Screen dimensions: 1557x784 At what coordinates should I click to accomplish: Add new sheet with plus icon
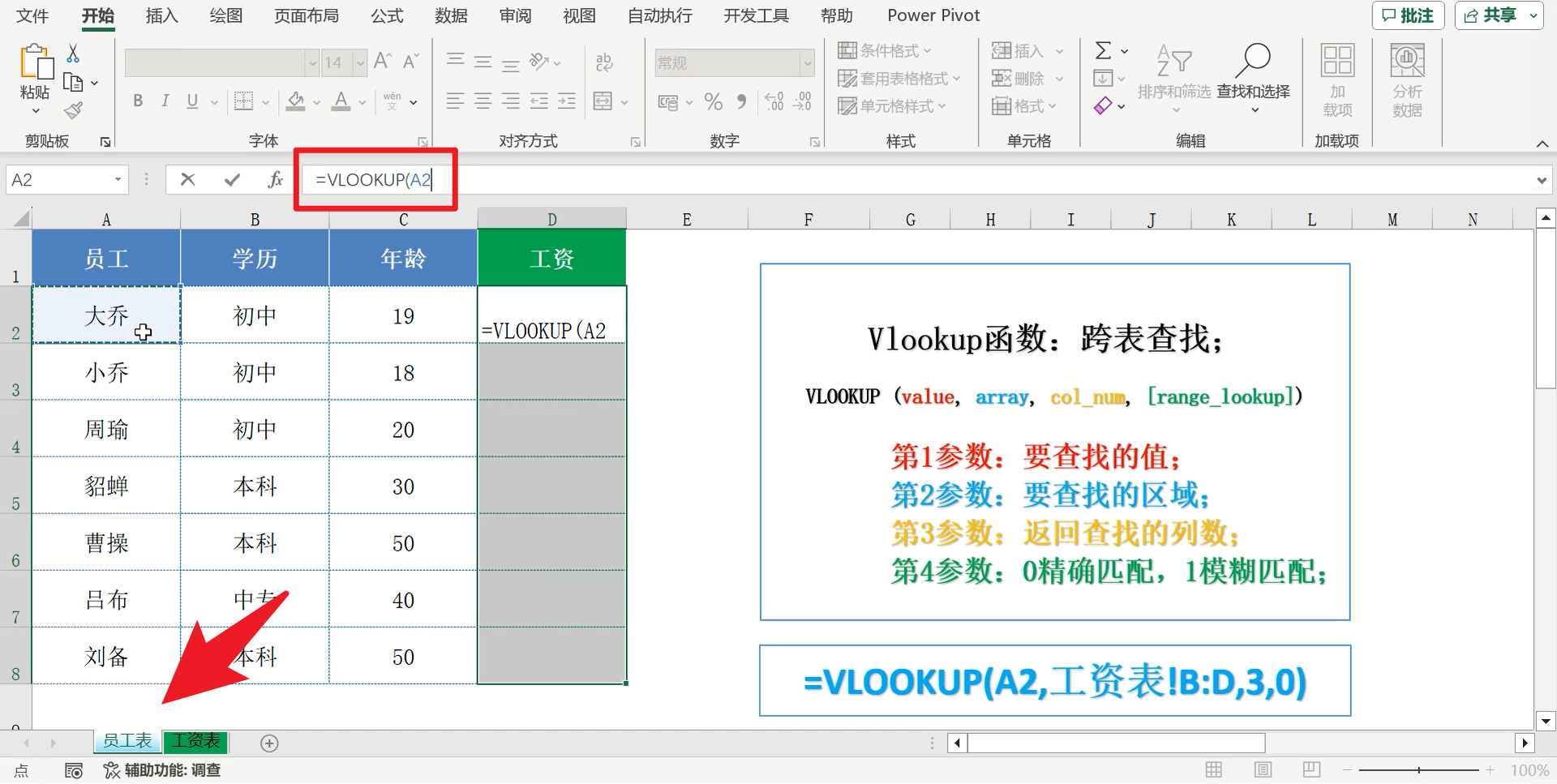(x=269, y=743)
